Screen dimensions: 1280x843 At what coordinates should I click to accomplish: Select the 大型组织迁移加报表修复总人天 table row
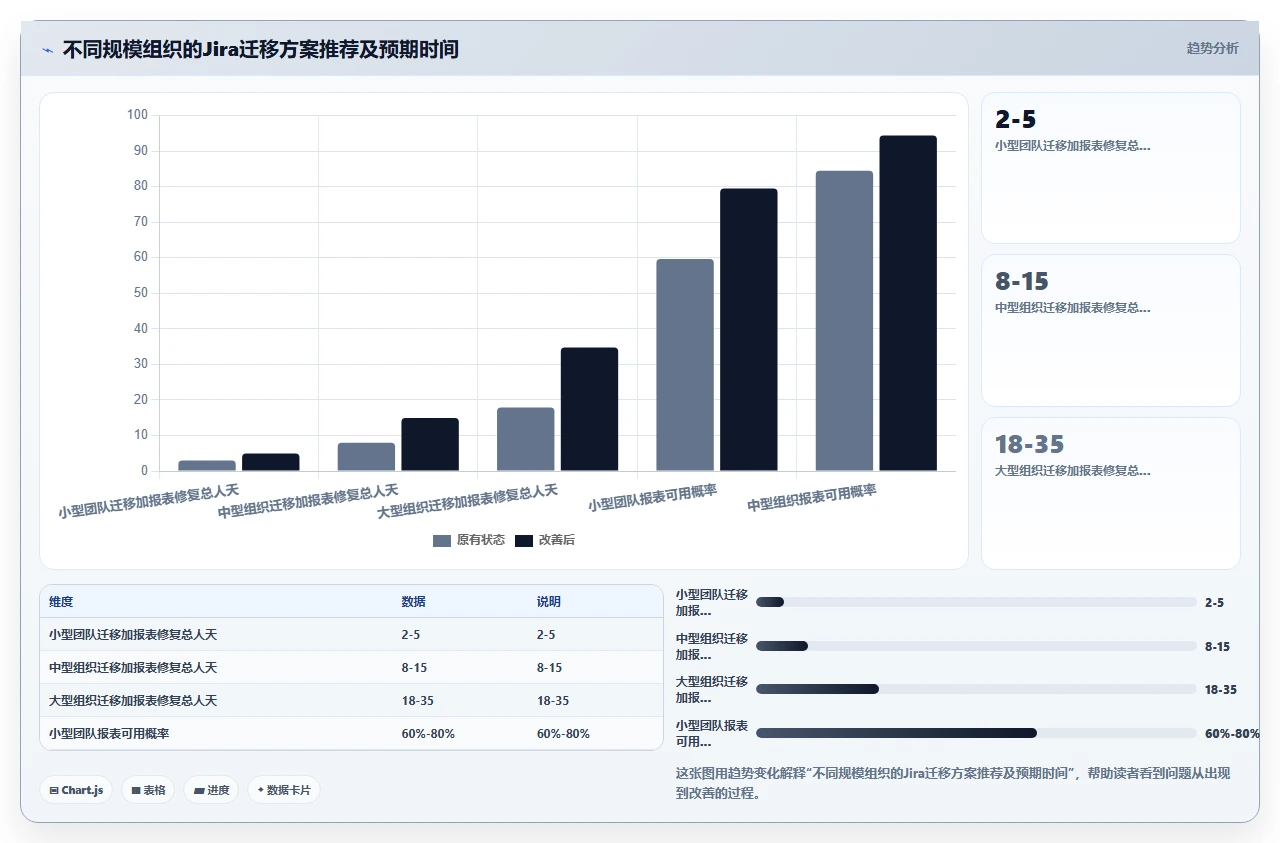351,701
